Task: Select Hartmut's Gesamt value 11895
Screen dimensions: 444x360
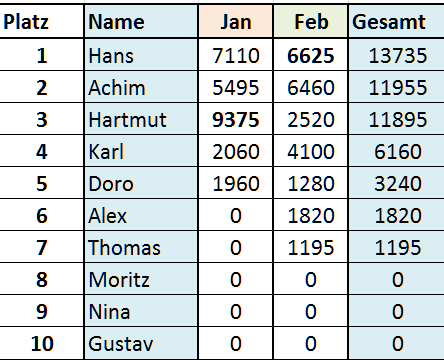Action: [x=397, y=119]
